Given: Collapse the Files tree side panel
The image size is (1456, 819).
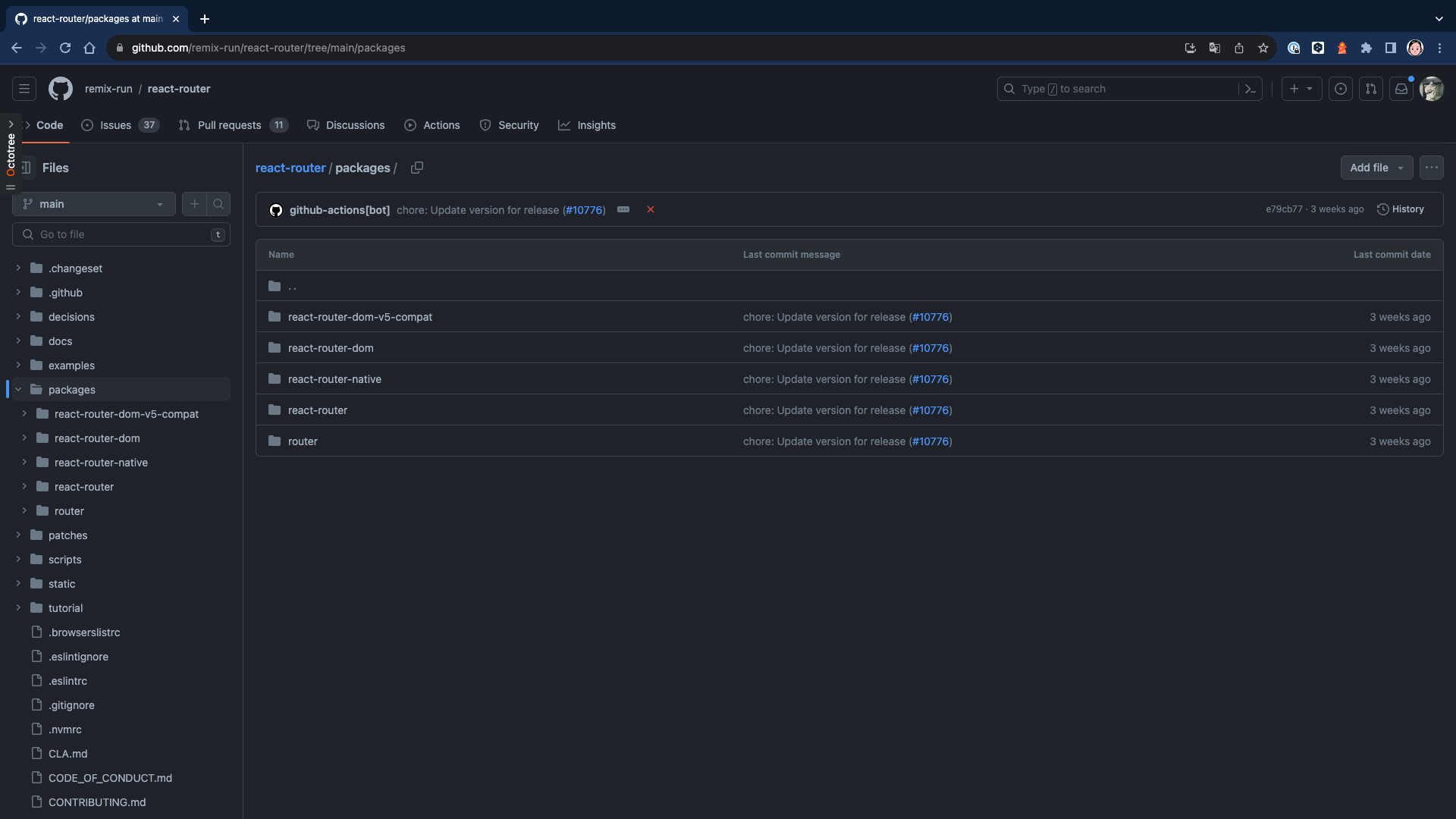Looking at the screenshot, I should [x=27, y=168].
